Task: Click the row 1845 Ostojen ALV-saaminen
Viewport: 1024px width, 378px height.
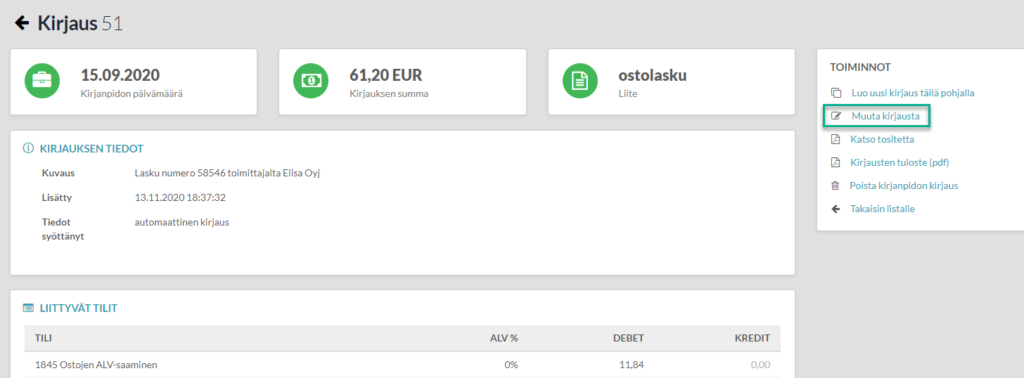Action: pos(402,364)
